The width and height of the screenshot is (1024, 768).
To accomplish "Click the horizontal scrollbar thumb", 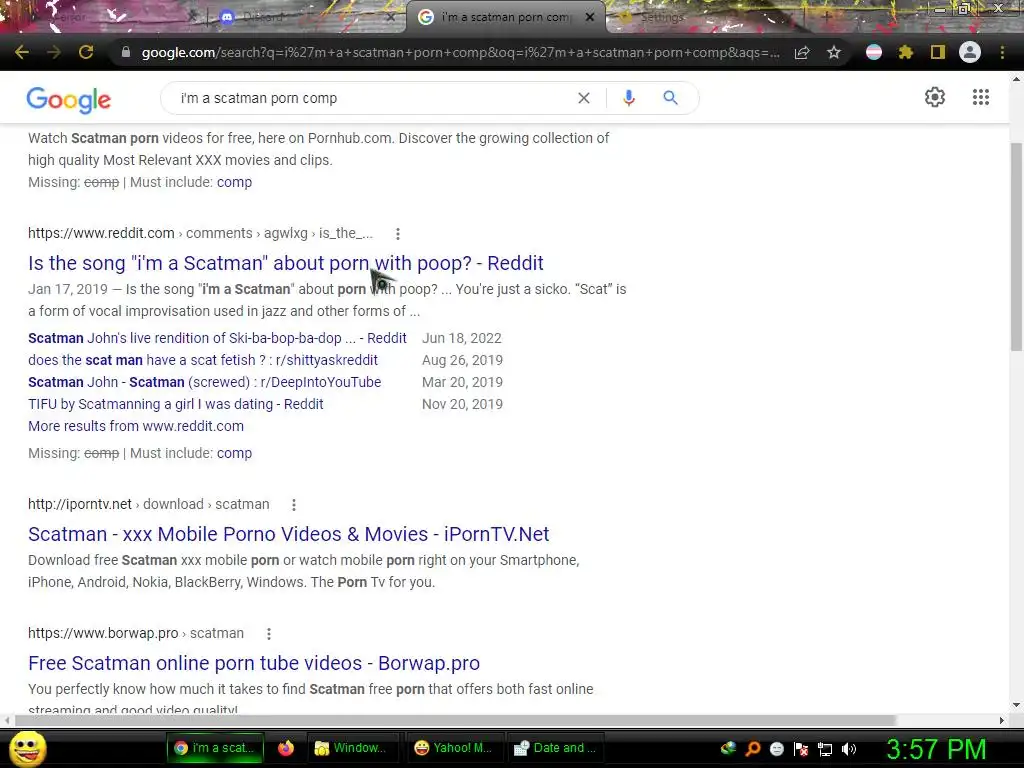I will coord(455,720).
